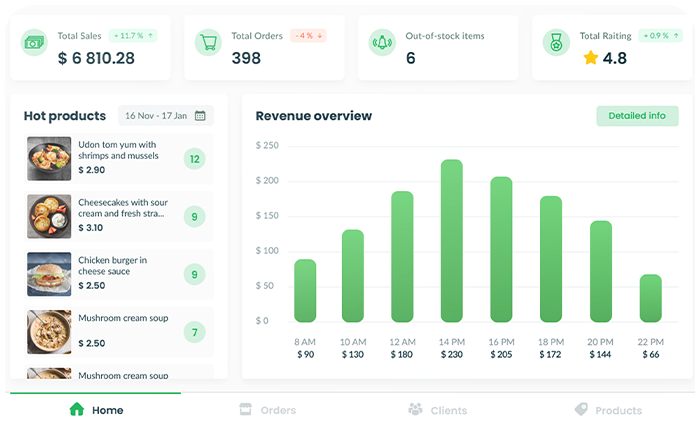Viewport: 700px width, 428px height.
Task: Click the calendar icon in Hot products
Action: 201,116
